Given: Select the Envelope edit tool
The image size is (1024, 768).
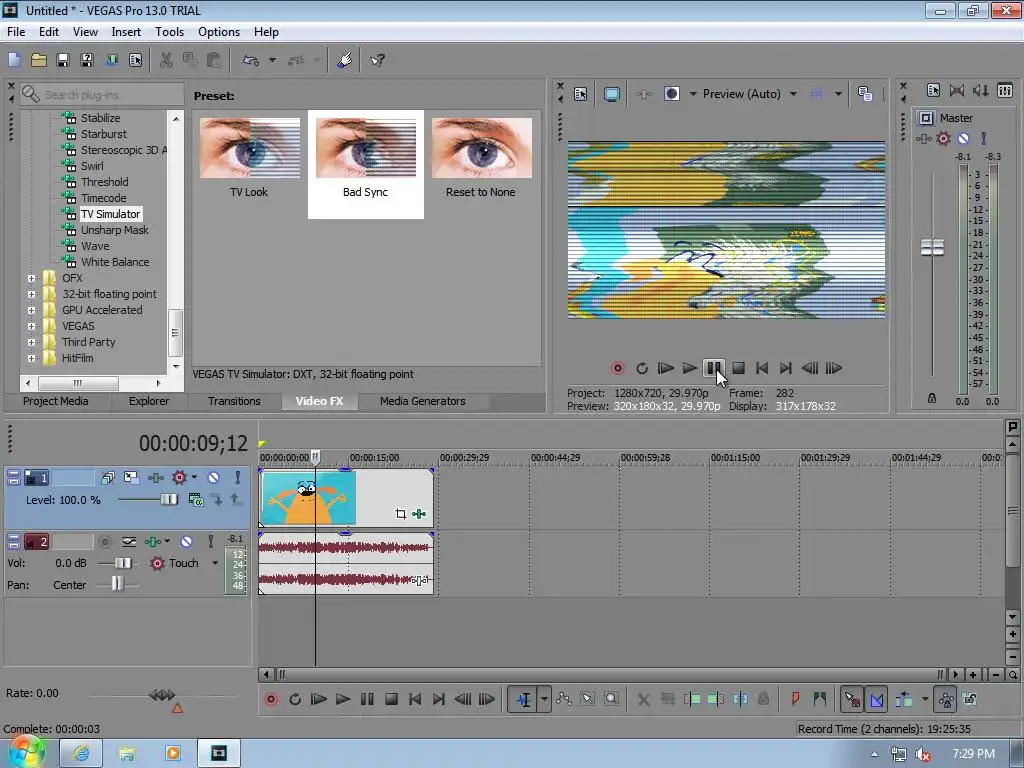Looking at the screenshot, I should coord(564,699).
